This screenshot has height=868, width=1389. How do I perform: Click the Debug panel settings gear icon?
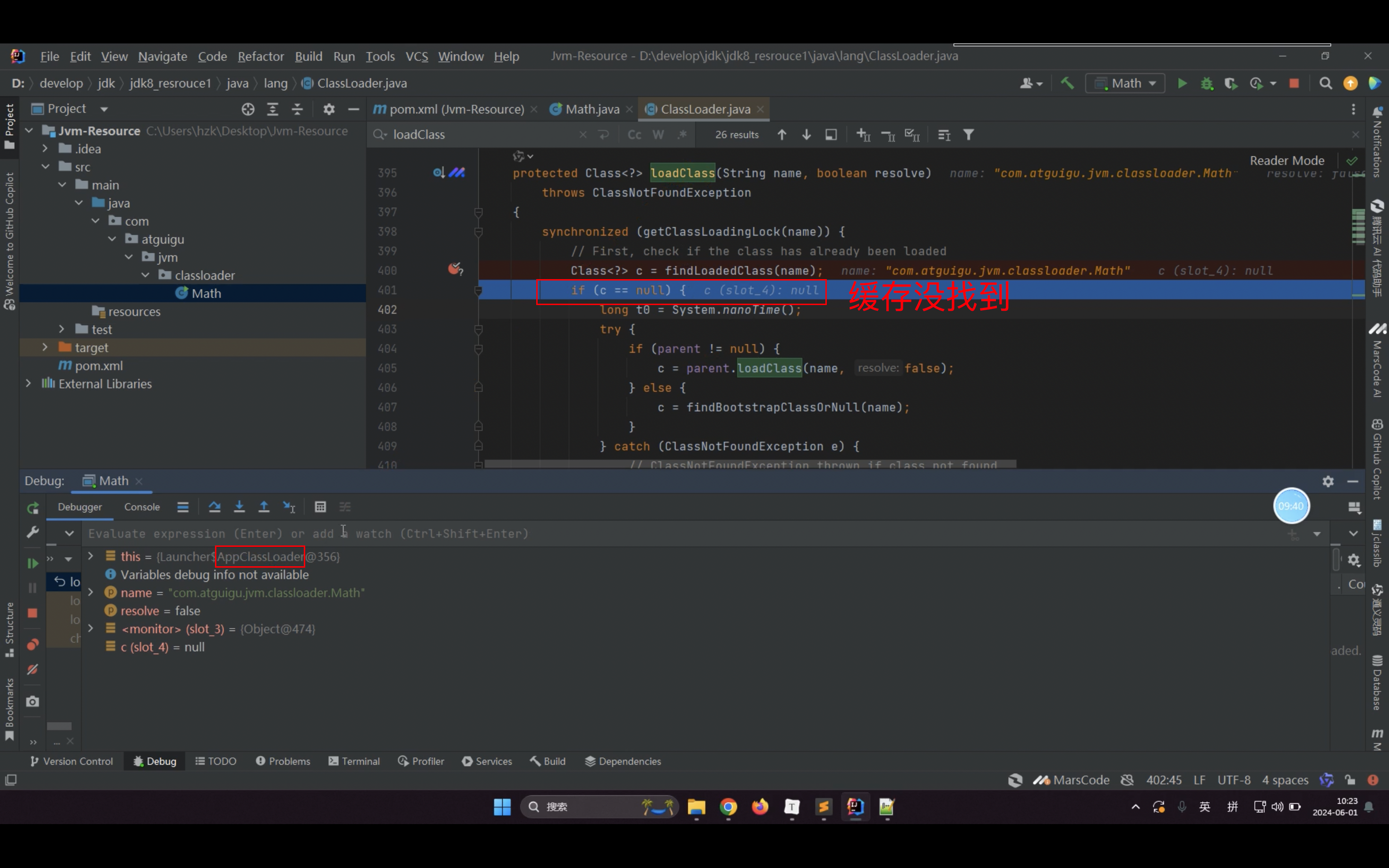pyautogui.click(x=1328, y=481)
